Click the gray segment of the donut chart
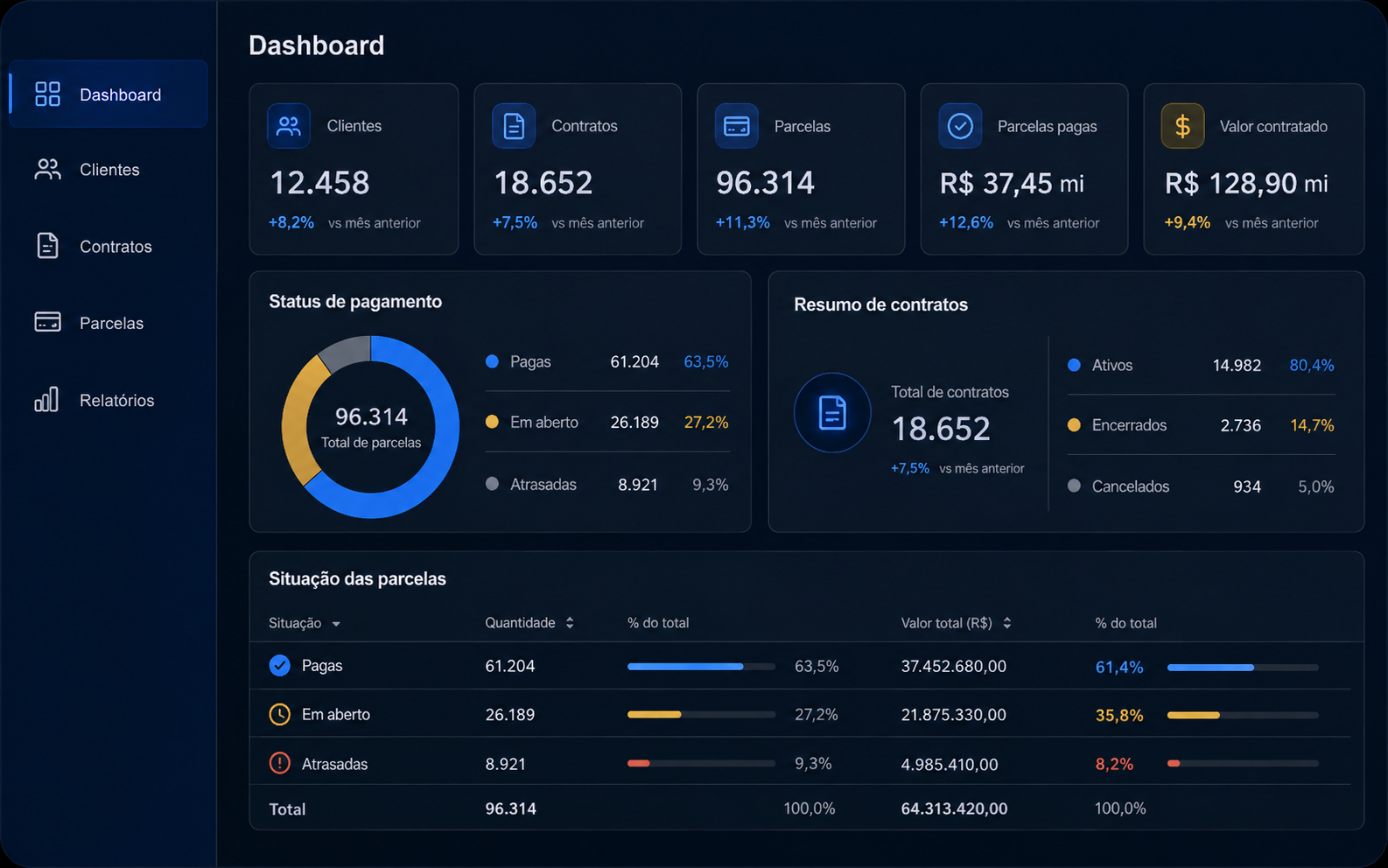Screen dimensions: 1388x868 click(x=347, y=353)
